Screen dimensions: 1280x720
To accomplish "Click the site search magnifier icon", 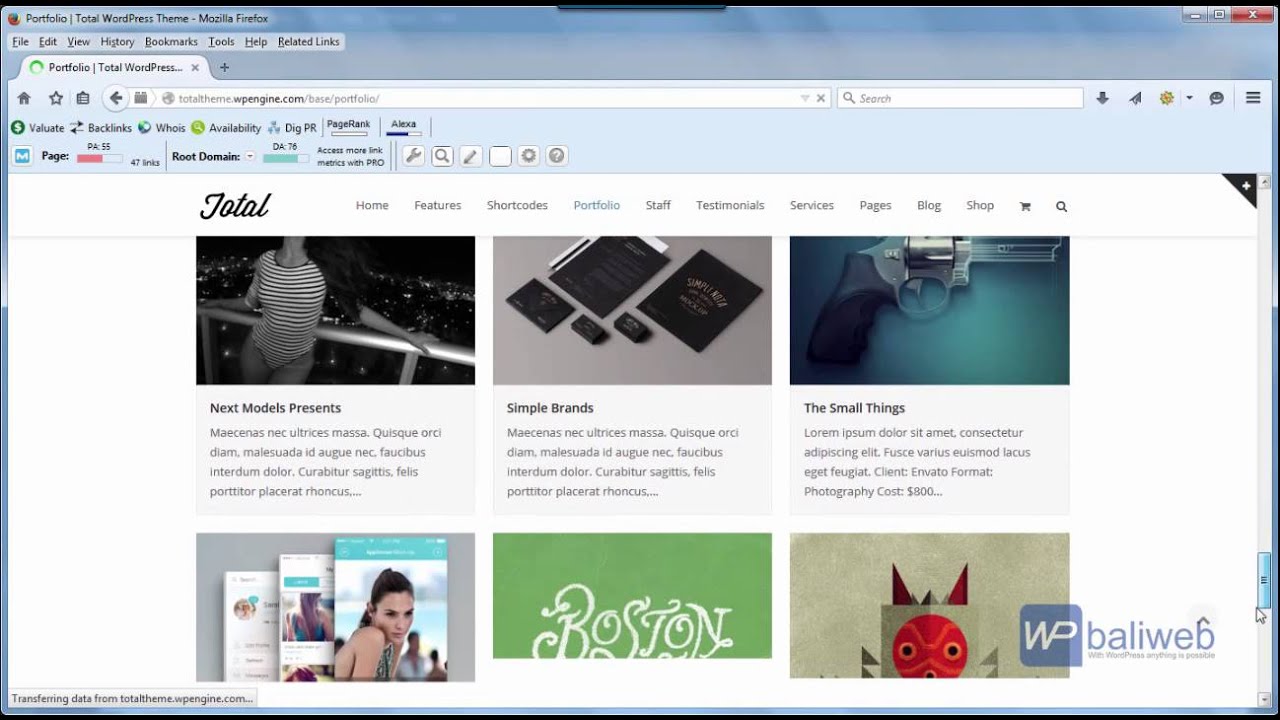I will pyautogui.click(x=1061, y=206).
